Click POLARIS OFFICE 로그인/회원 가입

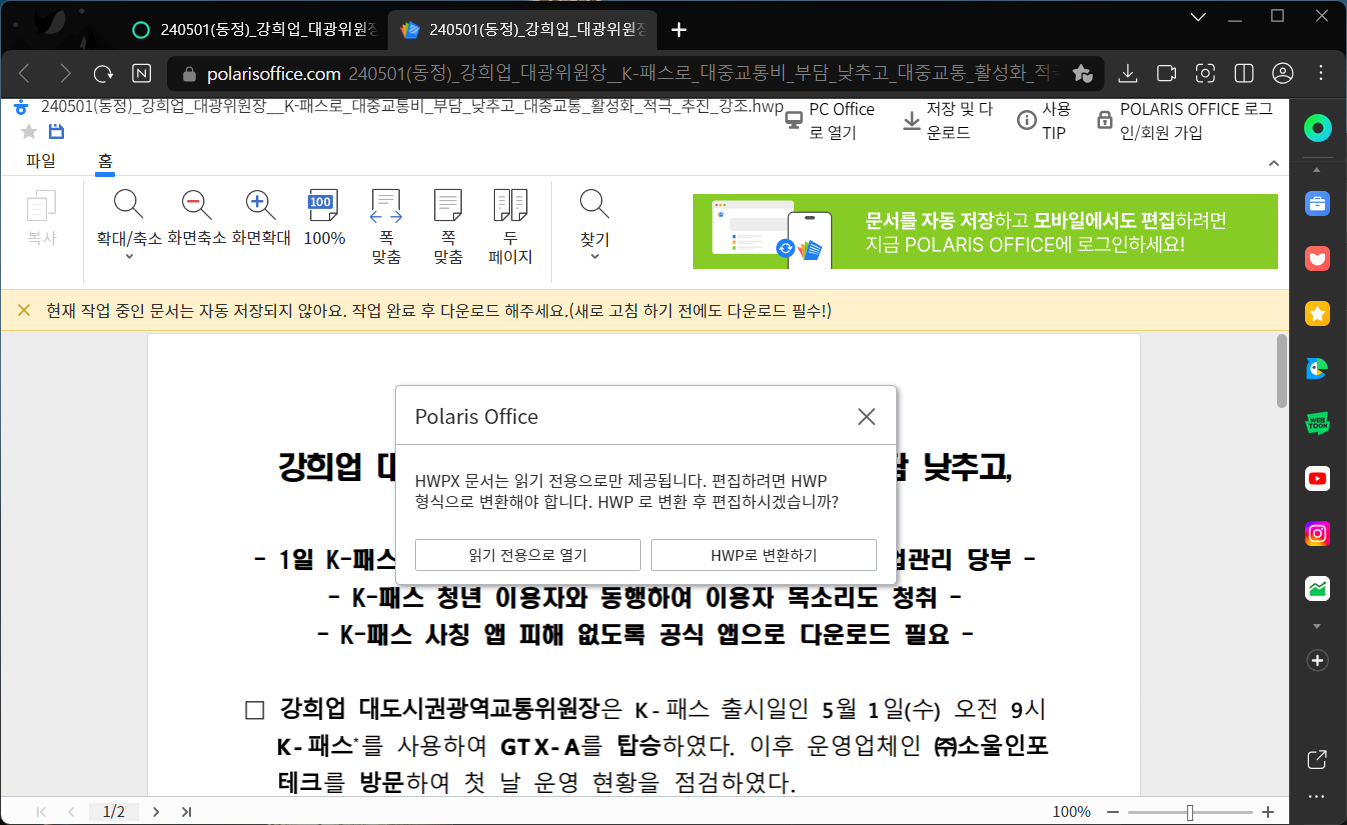pos(1184,121)
